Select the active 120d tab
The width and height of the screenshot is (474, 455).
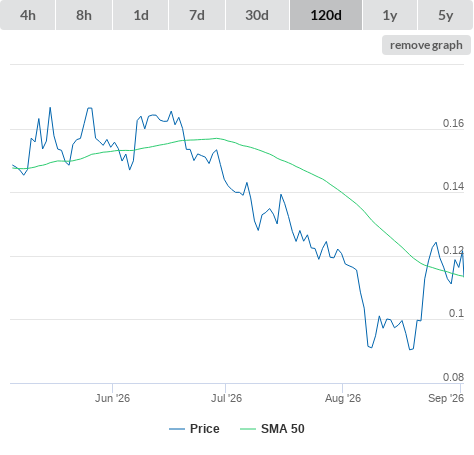click(x=326, y=15)
